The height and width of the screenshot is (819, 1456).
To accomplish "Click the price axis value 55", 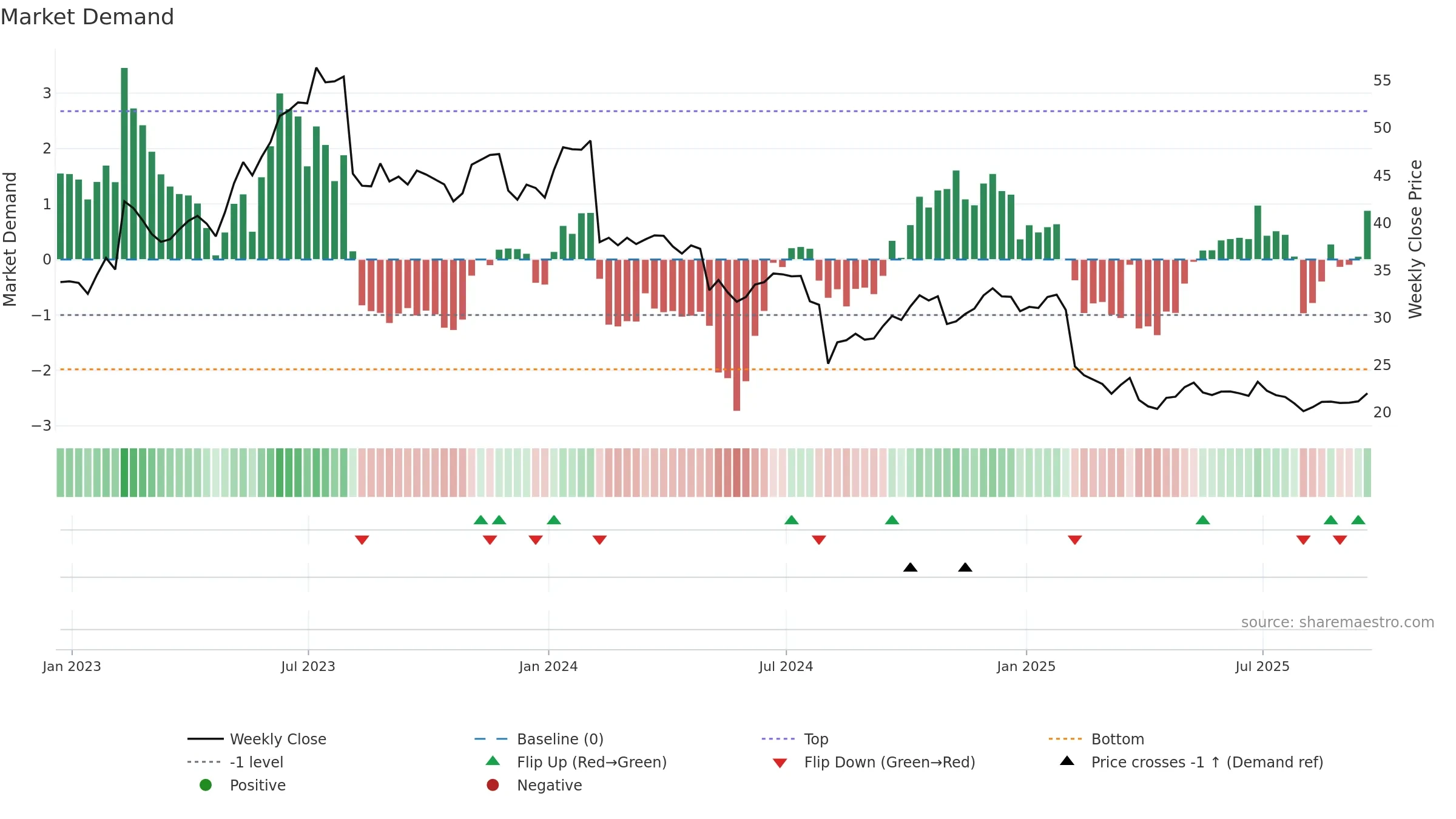I will coord(1382,81).
